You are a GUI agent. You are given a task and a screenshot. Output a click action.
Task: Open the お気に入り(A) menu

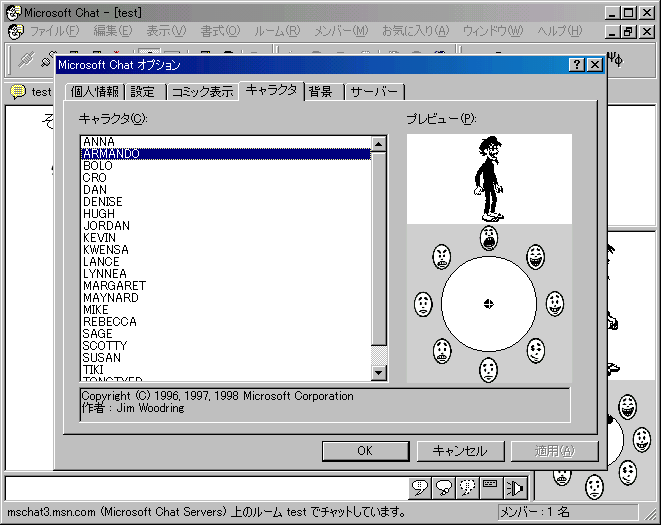(416, 31)
